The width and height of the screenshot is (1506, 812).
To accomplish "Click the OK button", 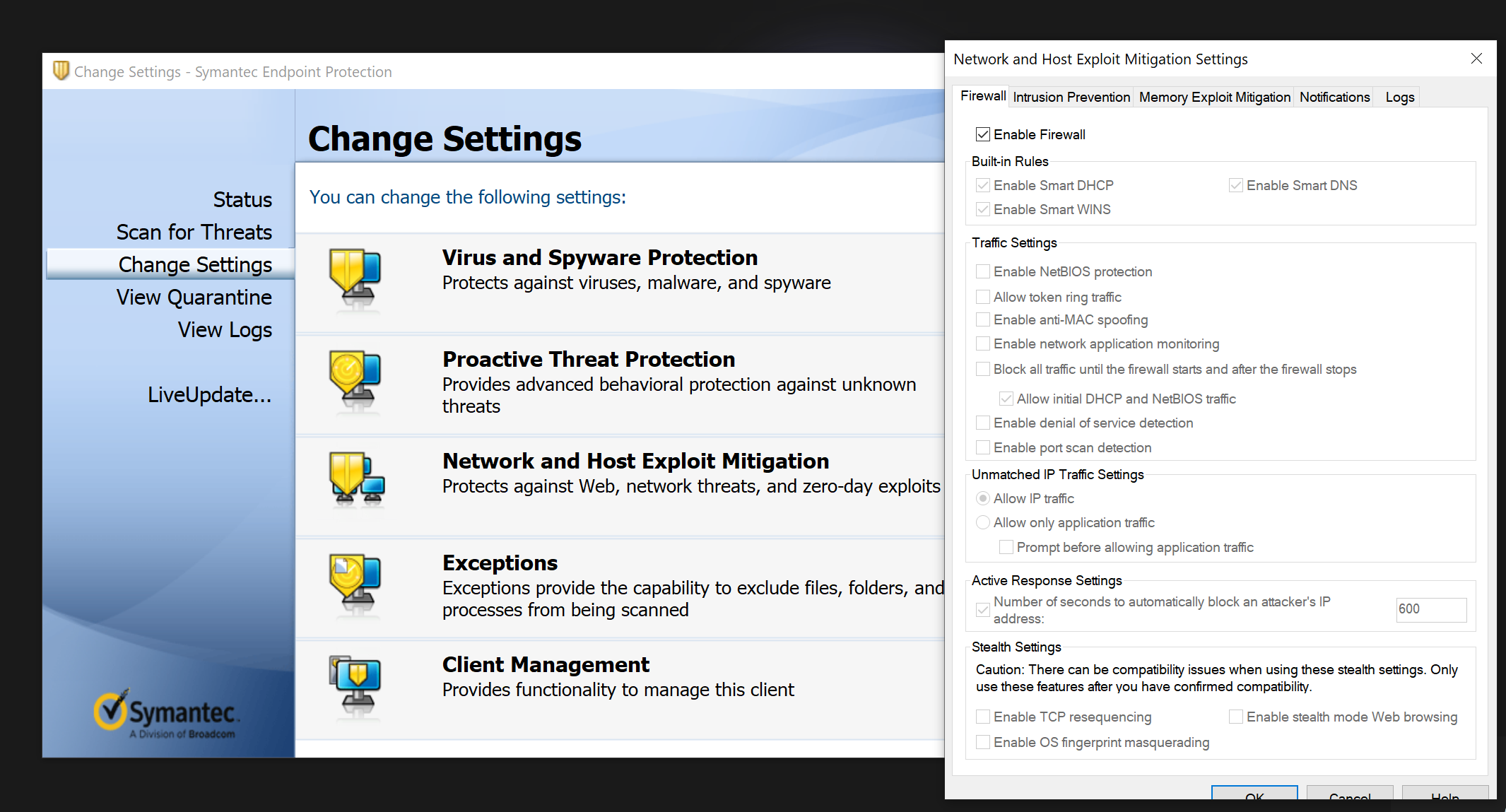I will (1254, 794).
